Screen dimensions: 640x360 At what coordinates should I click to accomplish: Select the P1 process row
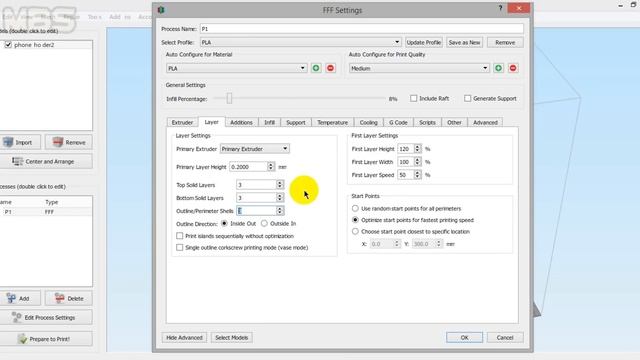[x=46, y=212]
